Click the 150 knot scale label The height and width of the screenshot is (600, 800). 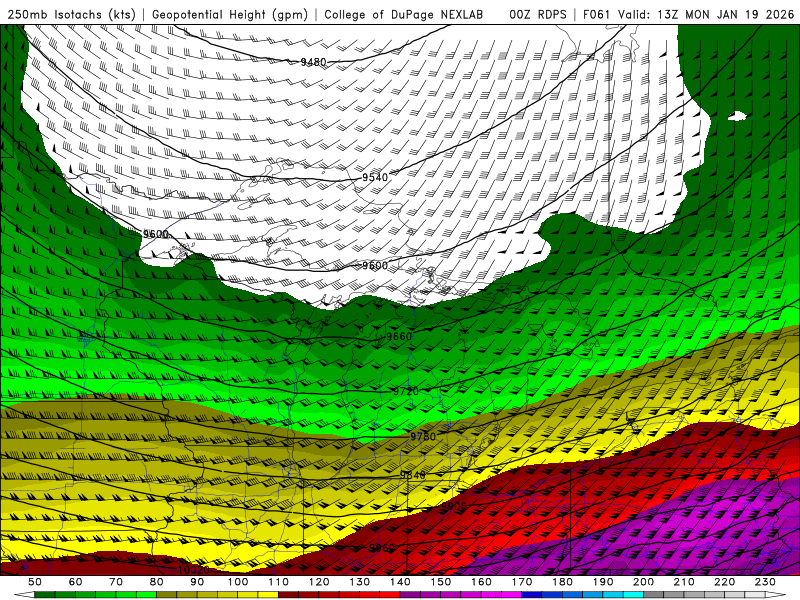tap(440, 582)
